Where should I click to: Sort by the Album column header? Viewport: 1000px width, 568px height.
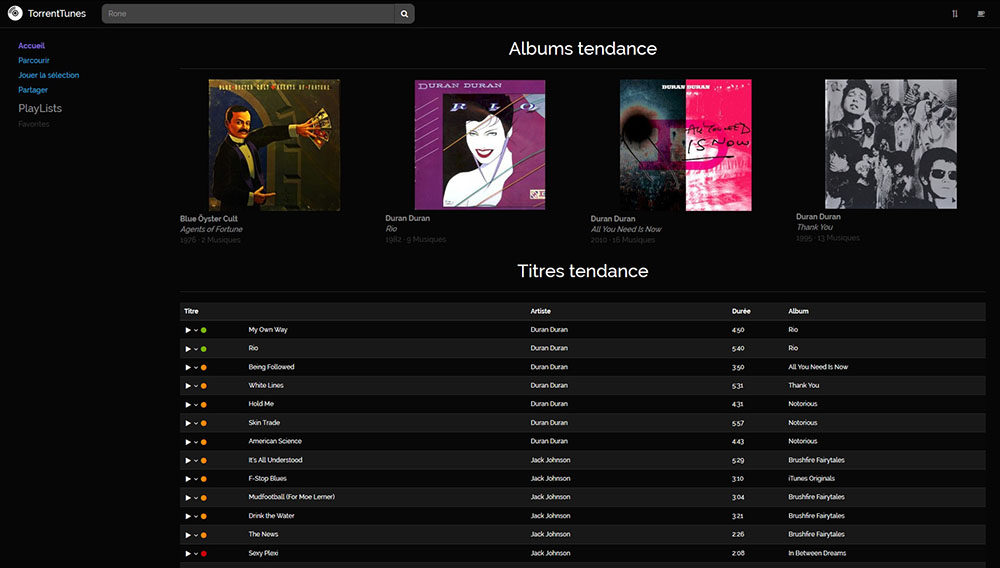click(x=798, y=312)
